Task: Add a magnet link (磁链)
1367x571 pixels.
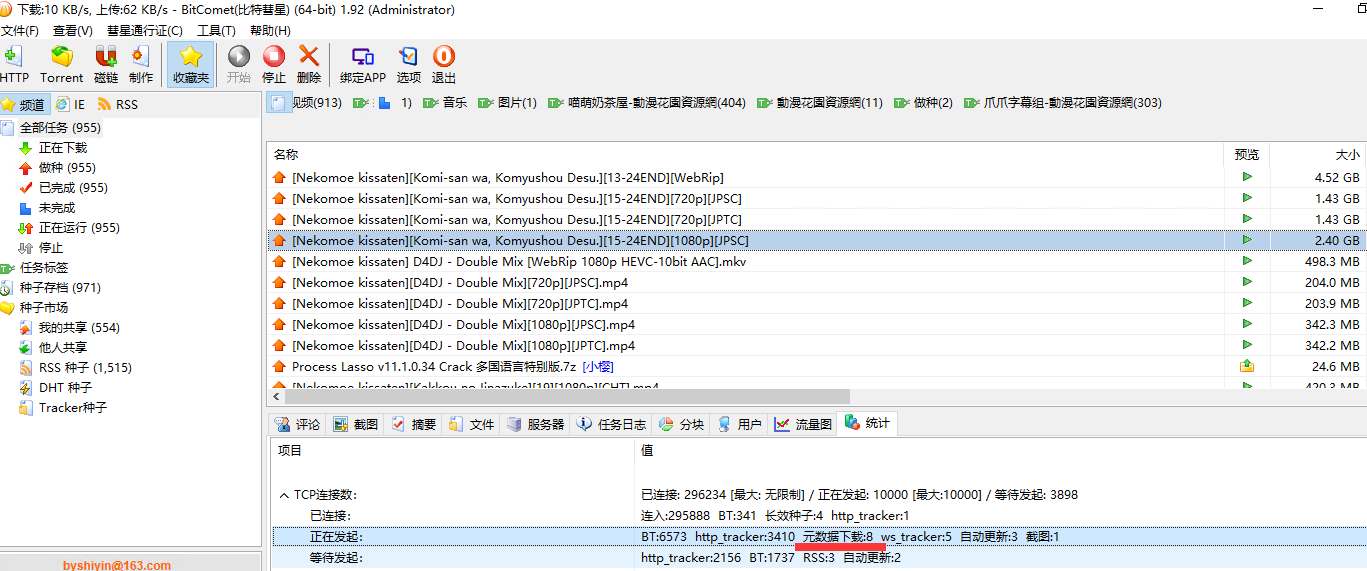Action: click(x=106, y=65)
